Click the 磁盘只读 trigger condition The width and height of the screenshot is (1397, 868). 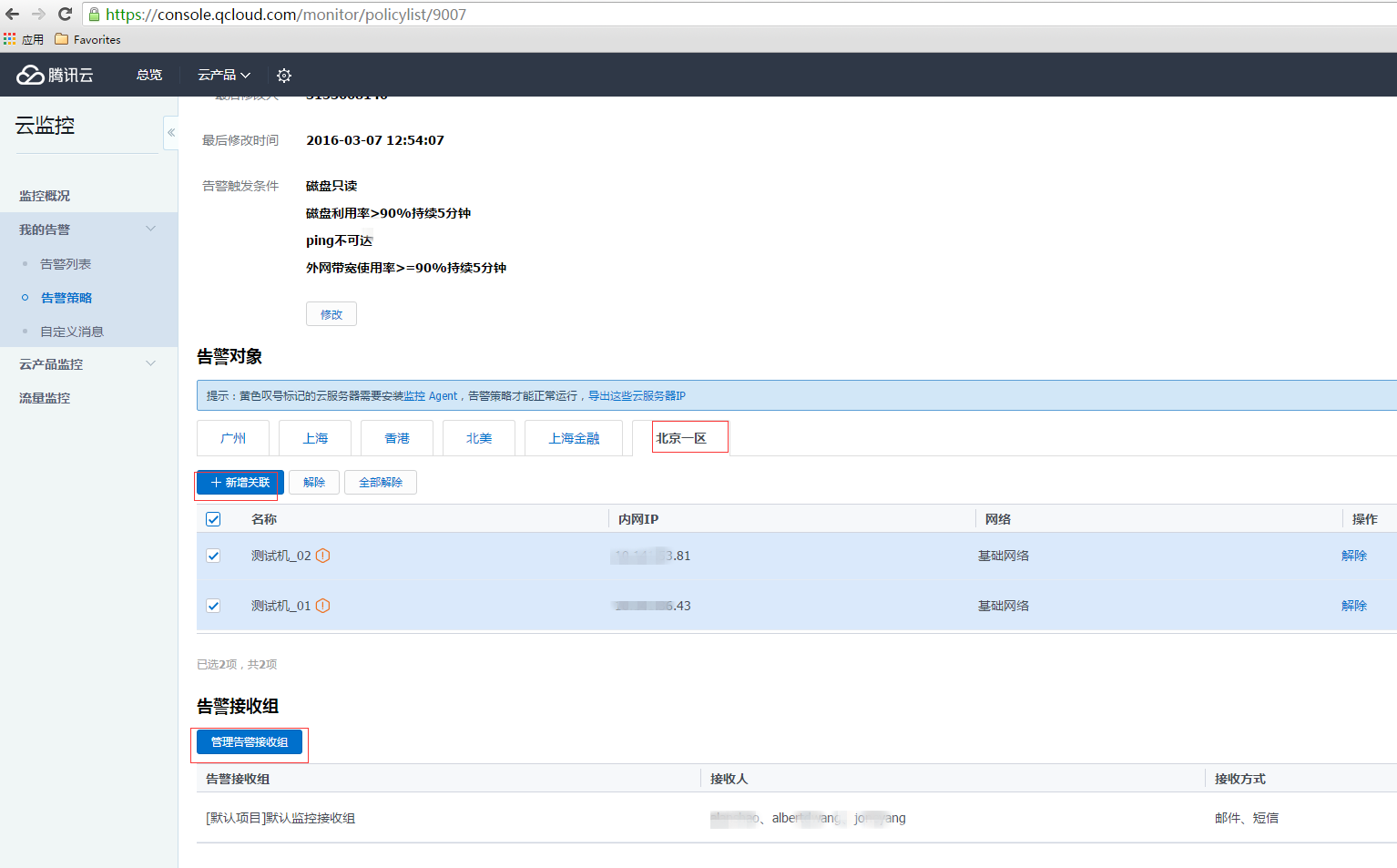pos(331,186)
